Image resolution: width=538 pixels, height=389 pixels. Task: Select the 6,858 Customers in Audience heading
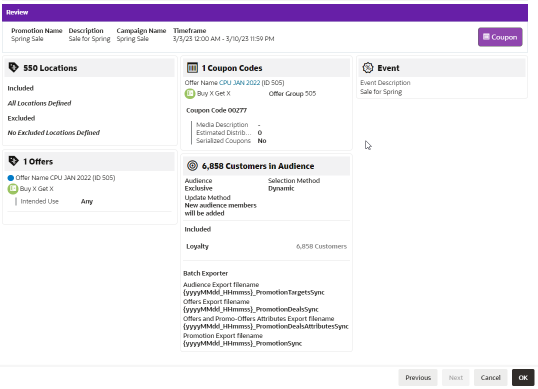click(258, 166)
